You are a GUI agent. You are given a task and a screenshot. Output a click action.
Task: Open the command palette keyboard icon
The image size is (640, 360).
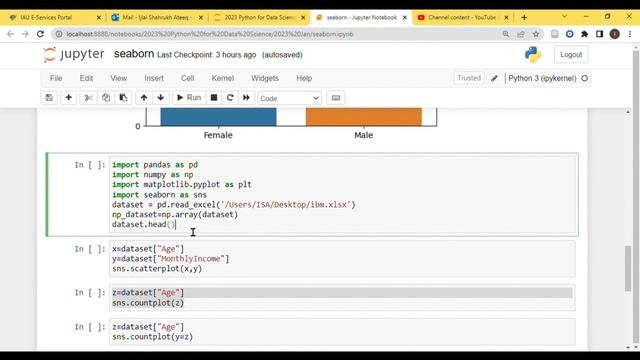pos(336,98)
